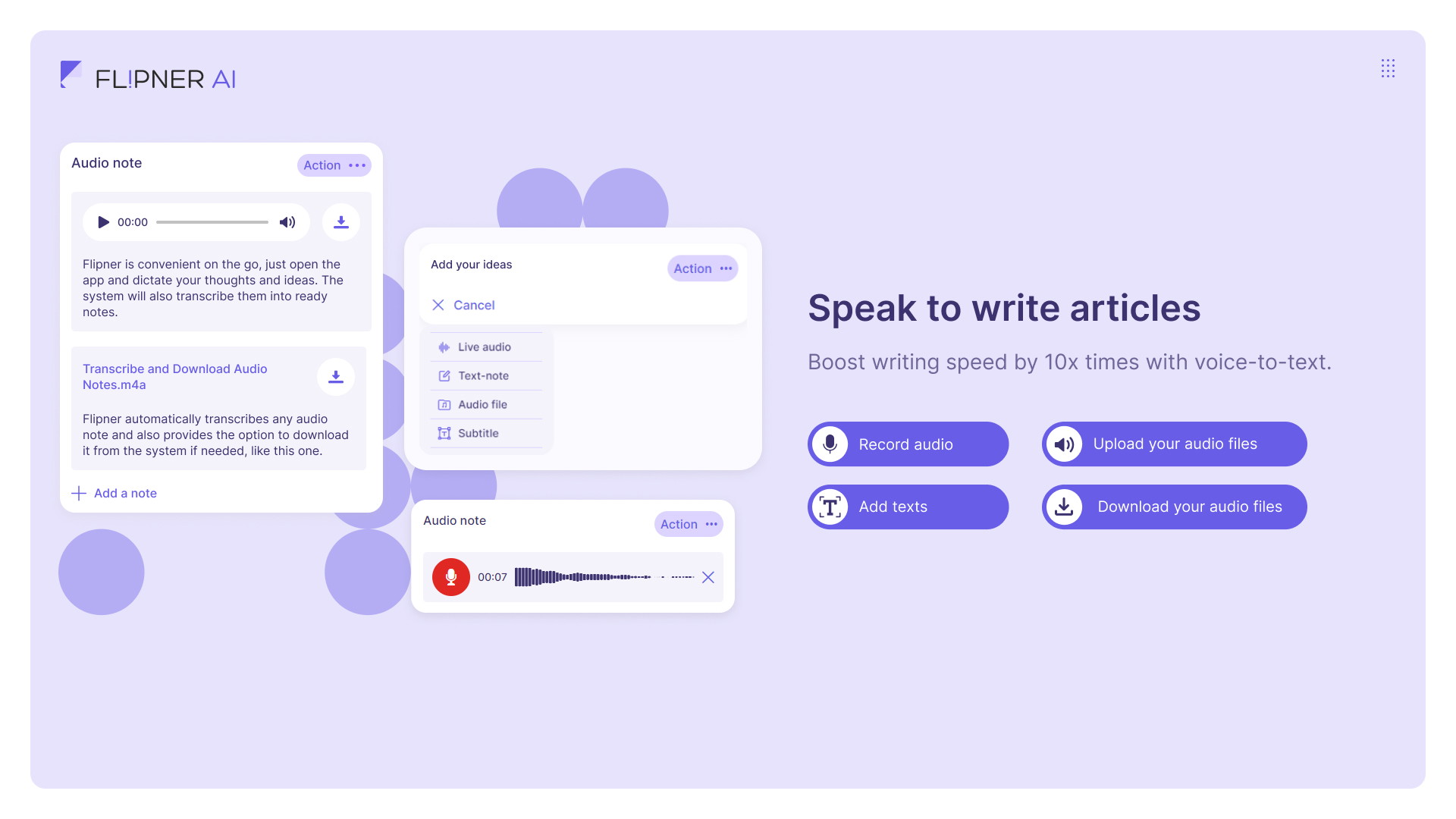Click the Transcribe and Download Audio Notes link
Viewport: 1456px width, 819px height.
[175, 376]
